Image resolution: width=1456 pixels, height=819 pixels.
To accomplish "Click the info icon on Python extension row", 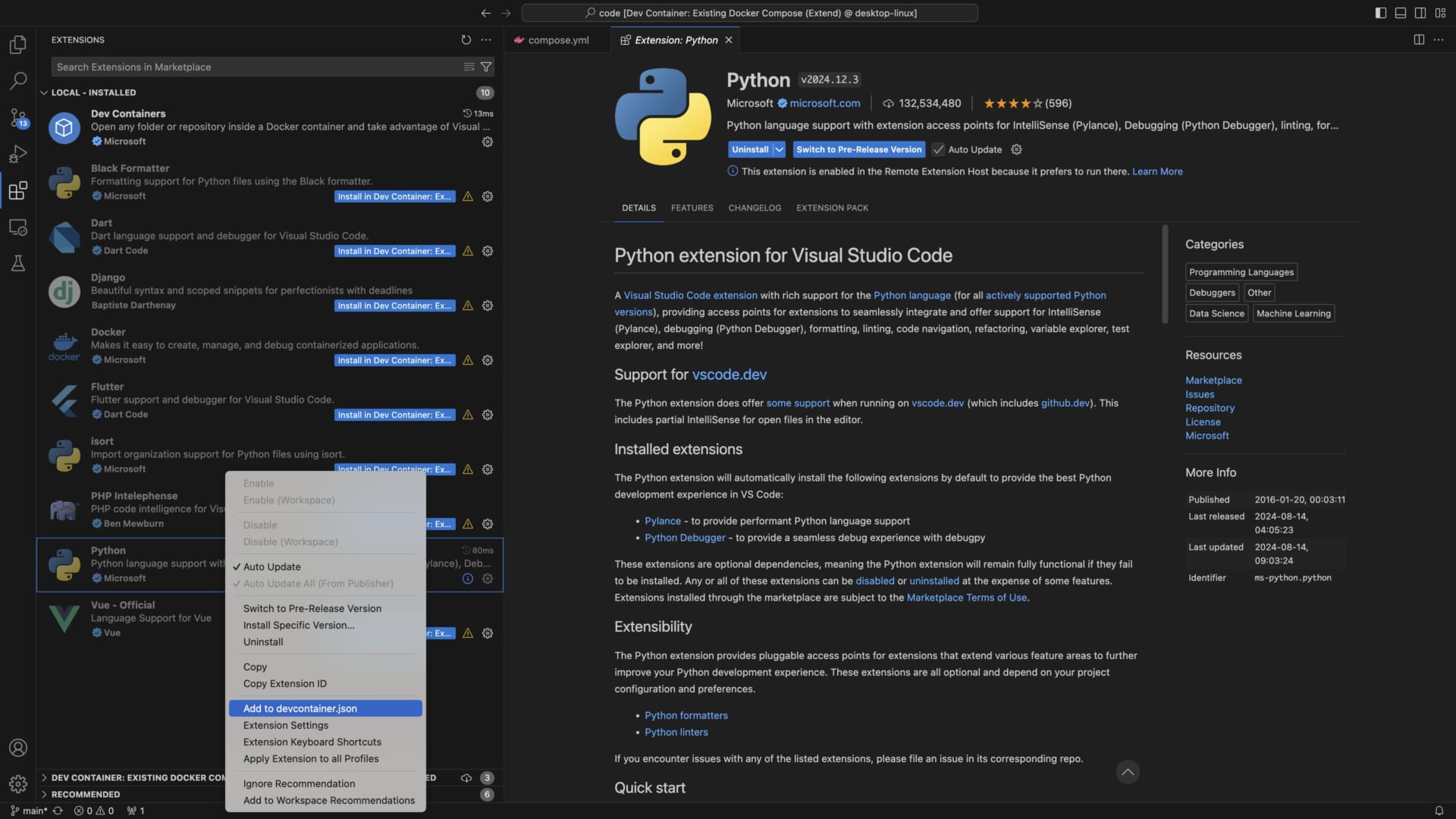I will click(x=468, y=579).
